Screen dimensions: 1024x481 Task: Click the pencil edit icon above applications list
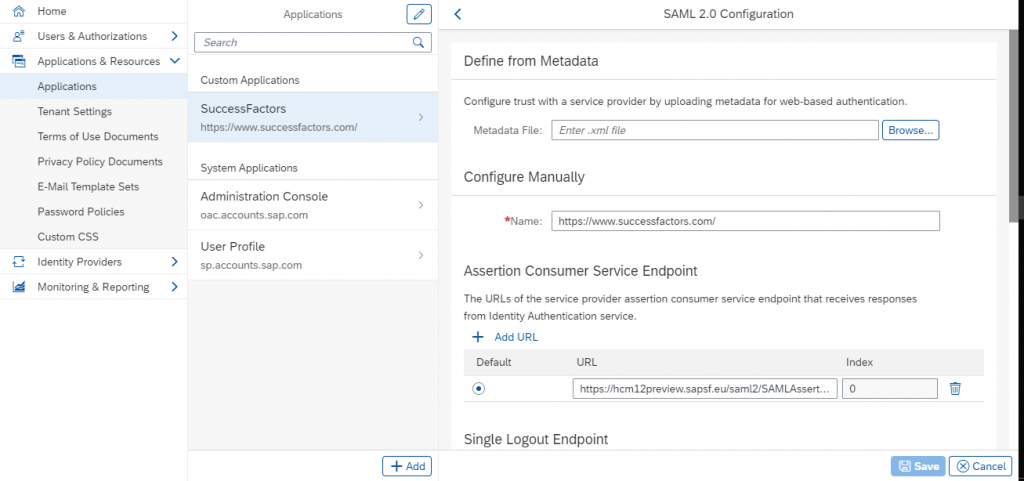click(419, 14)
